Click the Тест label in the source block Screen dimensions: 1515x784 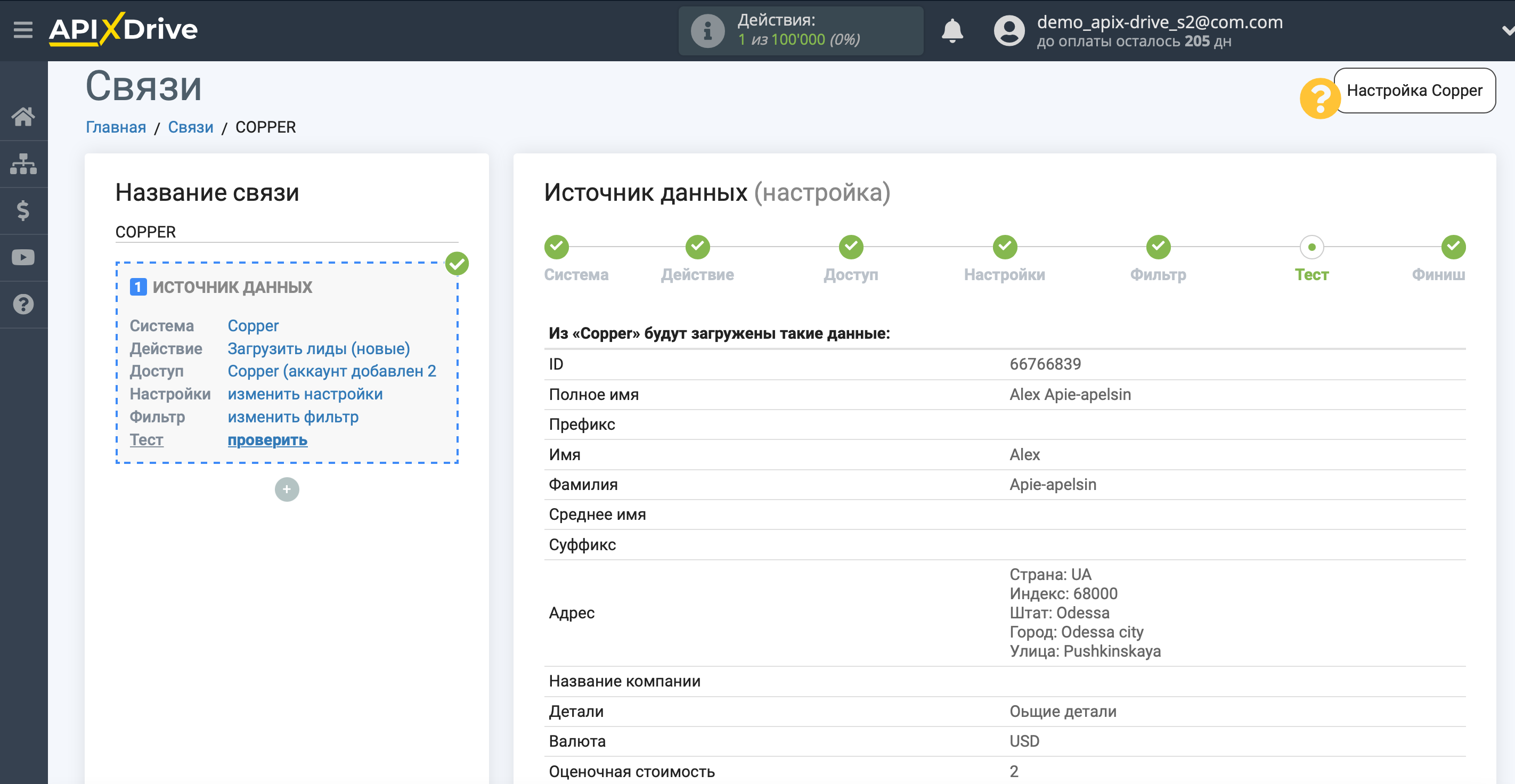click(146, 440)
